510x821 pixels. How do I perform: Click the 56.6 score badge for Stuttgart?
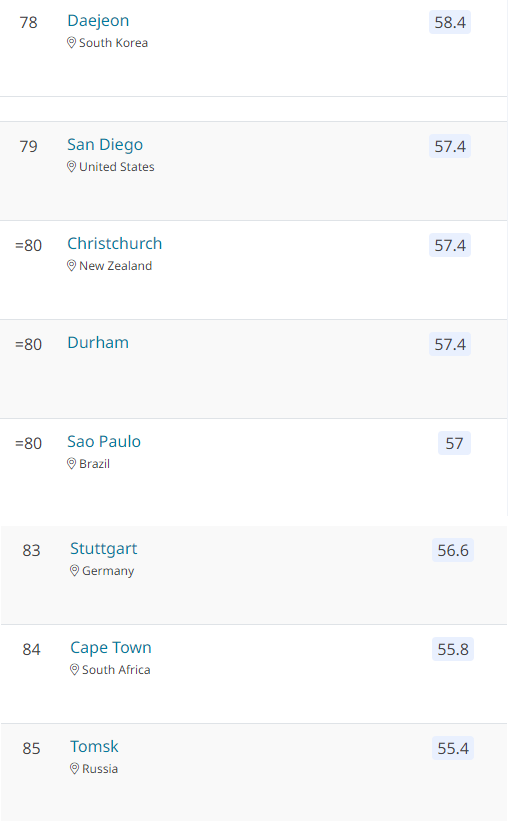453,550
